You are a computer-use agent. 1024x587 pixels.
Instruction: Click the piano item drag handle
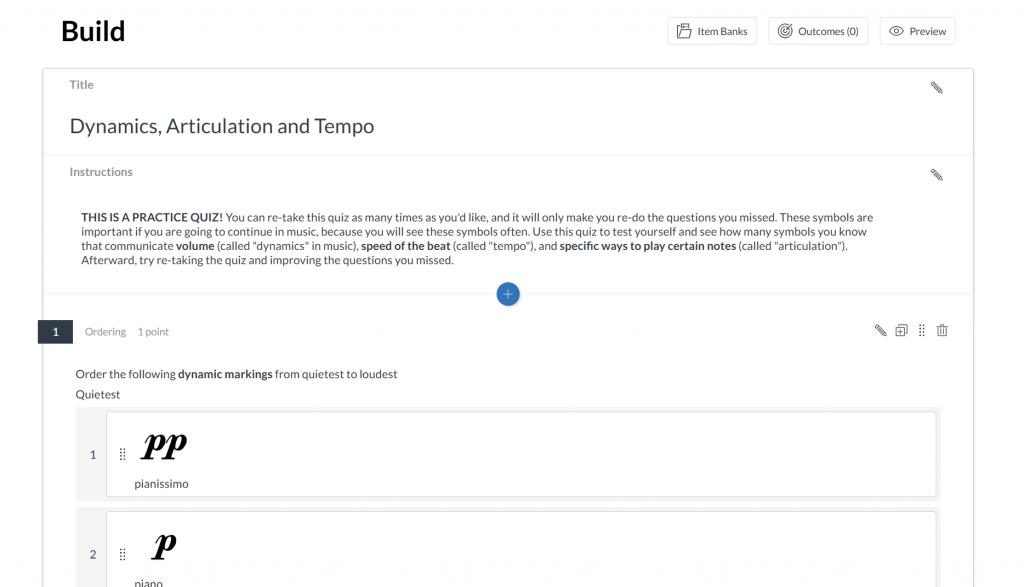coord(122,554)
